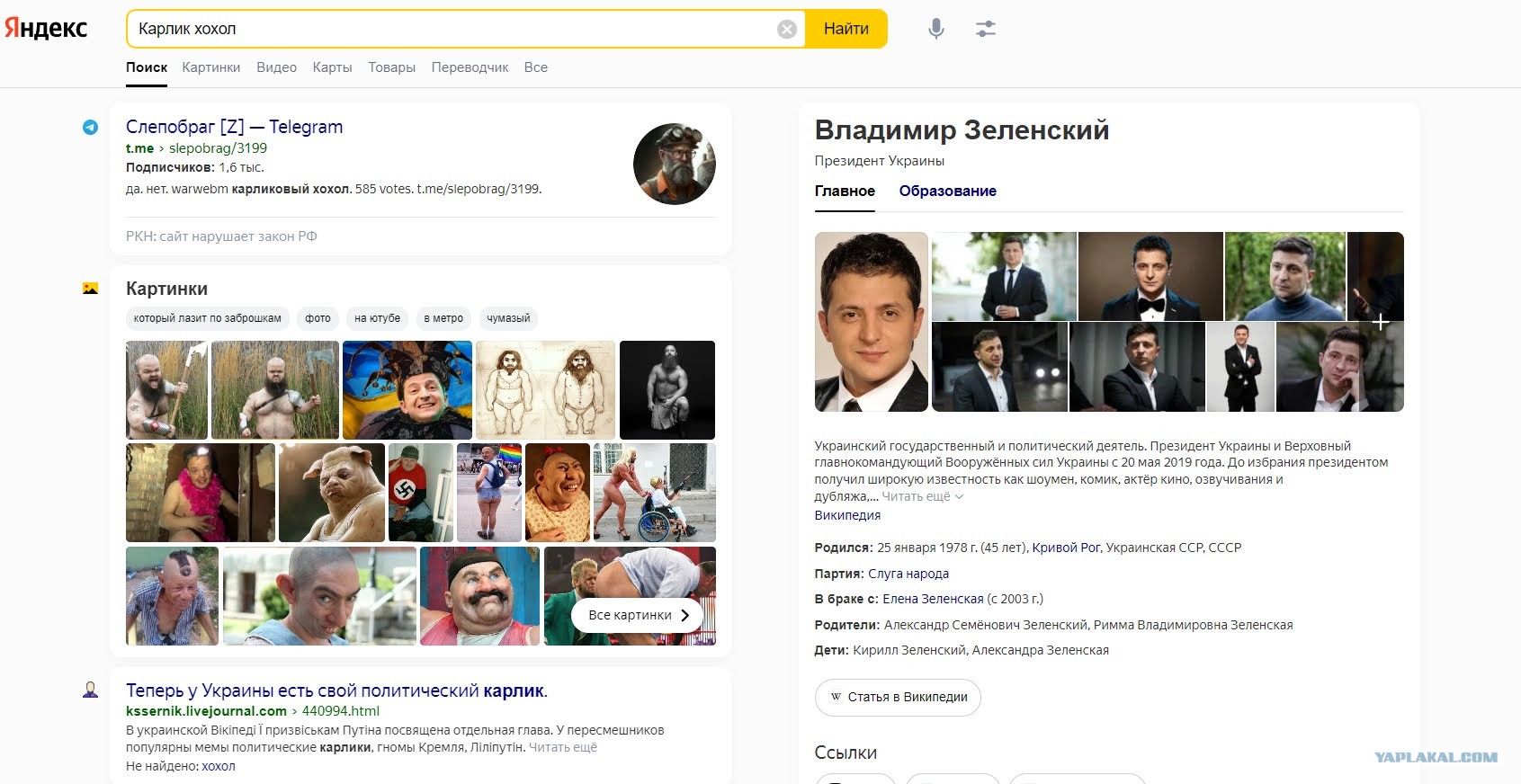Open the Telegram channel avatar thumbnail
Viewport: 1521px width, 784px height.
[x=675, y=164]
